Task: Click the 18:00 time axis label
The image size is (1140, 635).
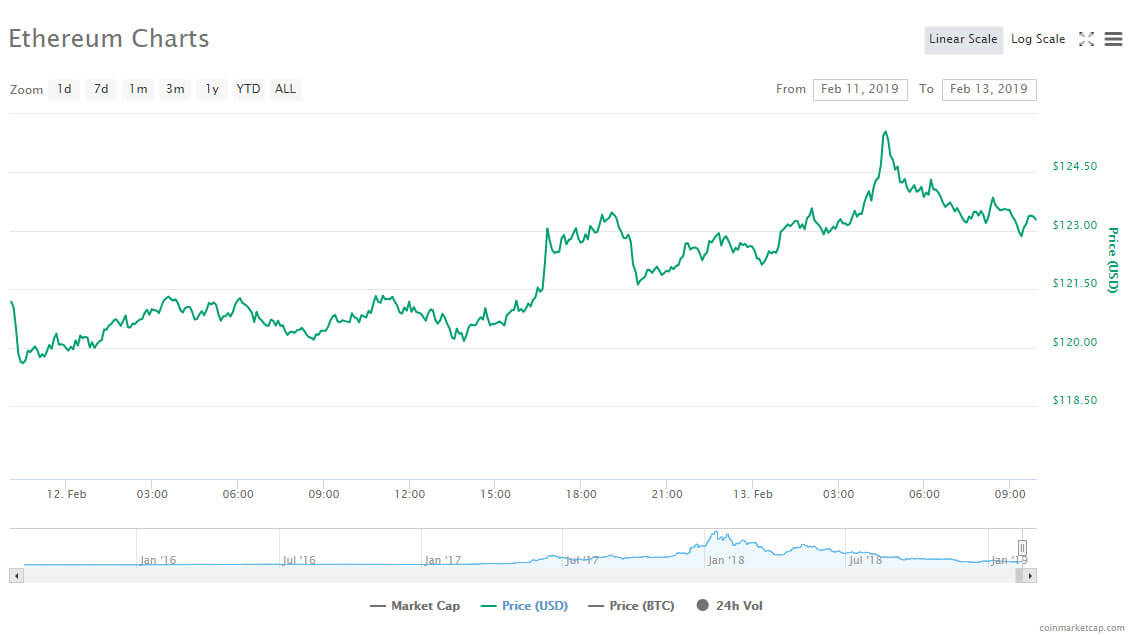Action: pyautogui.click(x=581, y=495)
